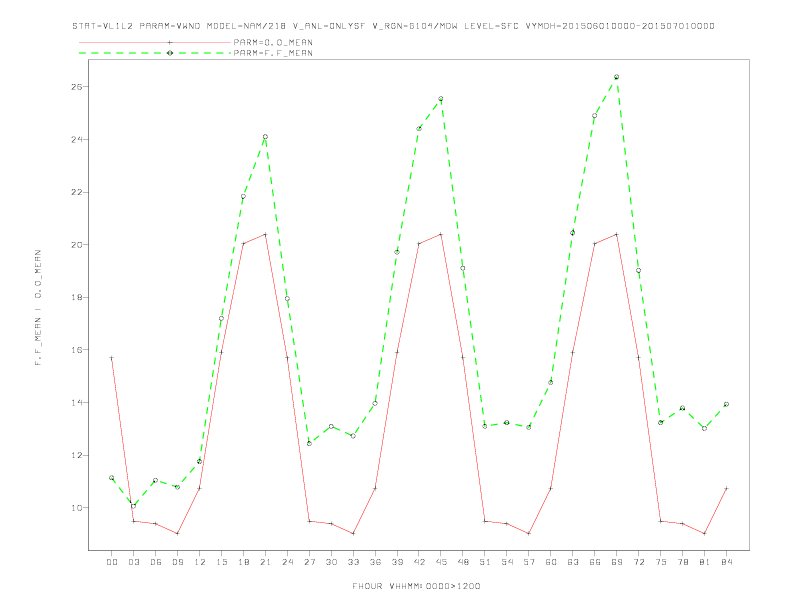The width and height of the screenshot is (792, 612).
Task: Click the green F.F_MEAN peak point at hour 21
Action: tap(265, 137)
